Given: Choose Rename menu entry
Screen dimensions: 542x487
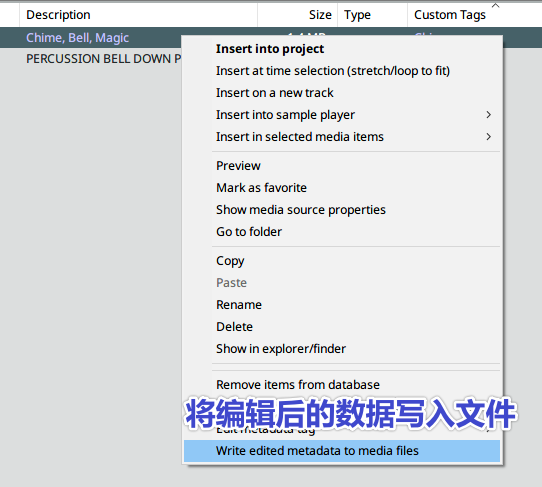Looking at the screenshot, I should click(x=342, y=305).
